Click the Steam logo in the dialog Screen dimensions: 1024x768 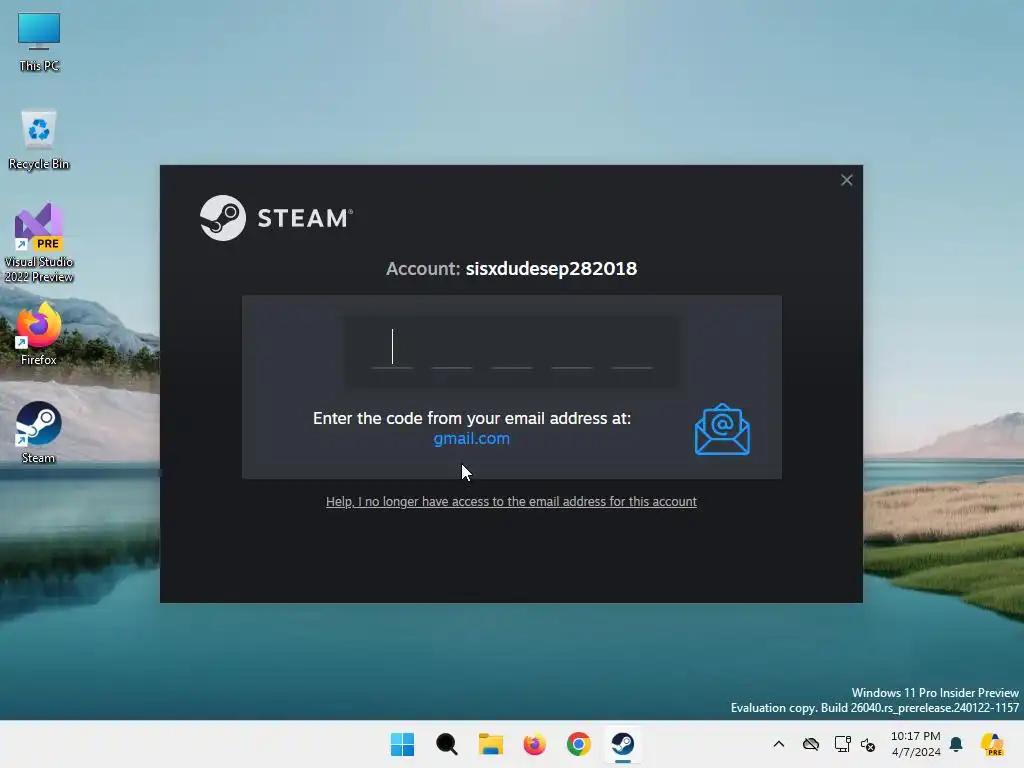click(x=276, y=218)
